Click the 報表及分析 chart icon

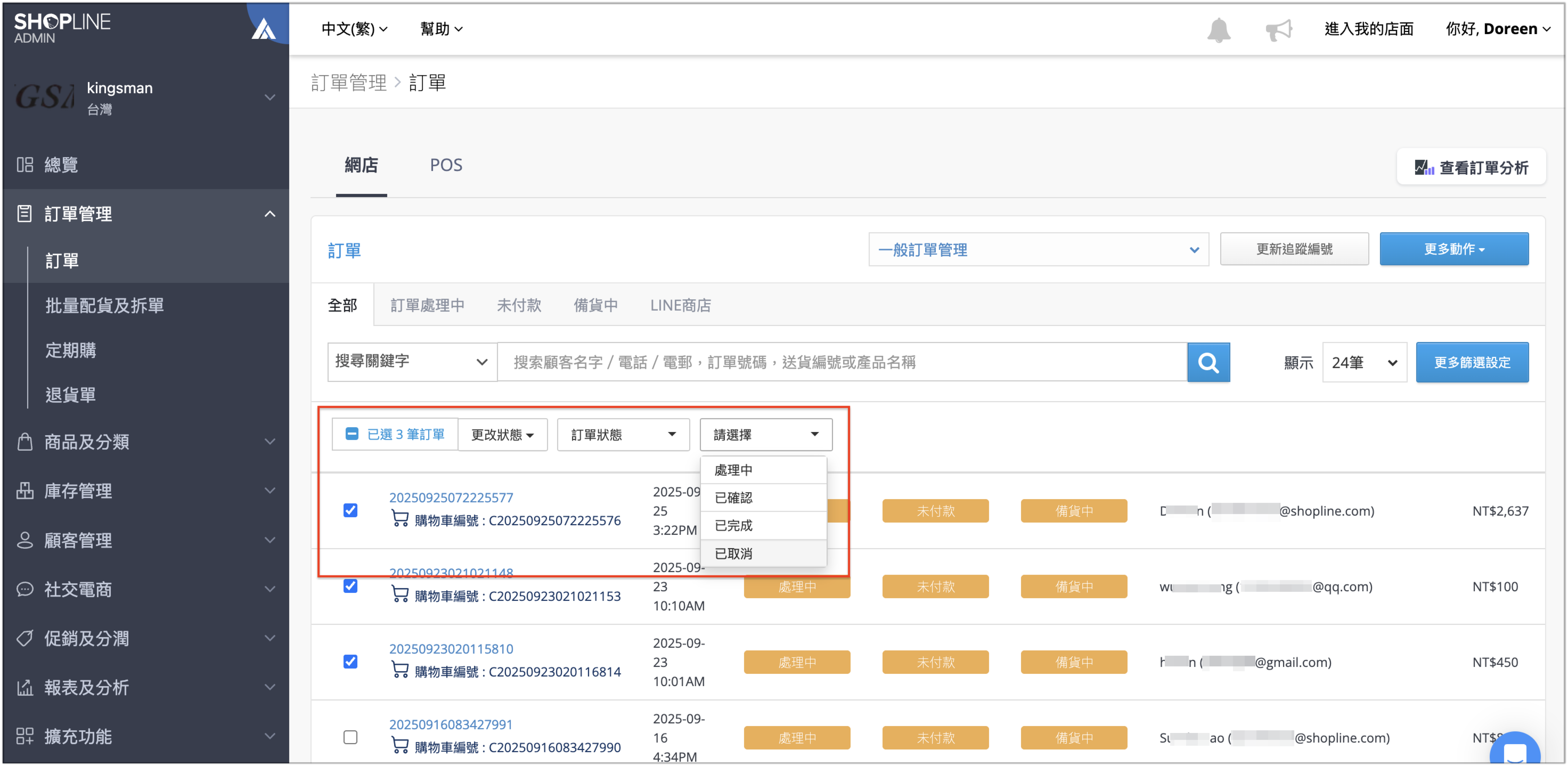tap(25, 687)
